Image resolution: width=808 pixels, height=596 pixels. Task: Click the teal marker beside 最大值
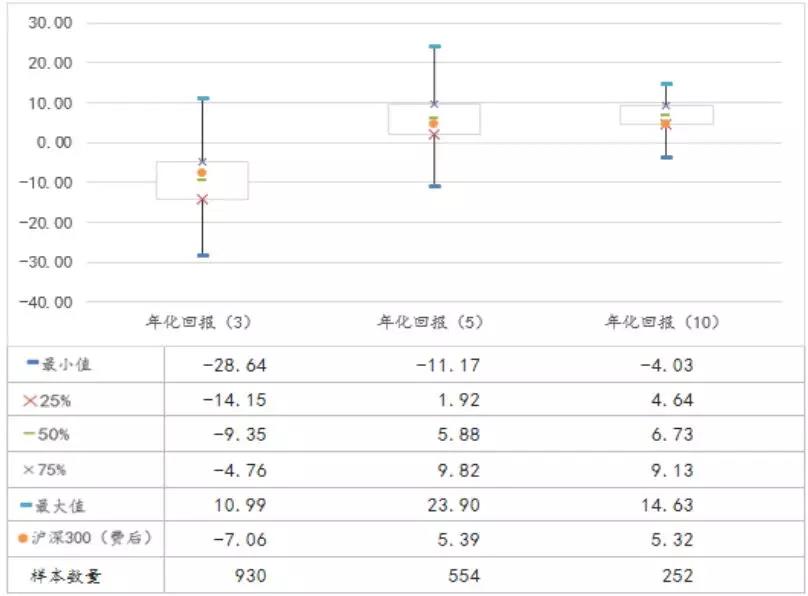pos(31,503)
